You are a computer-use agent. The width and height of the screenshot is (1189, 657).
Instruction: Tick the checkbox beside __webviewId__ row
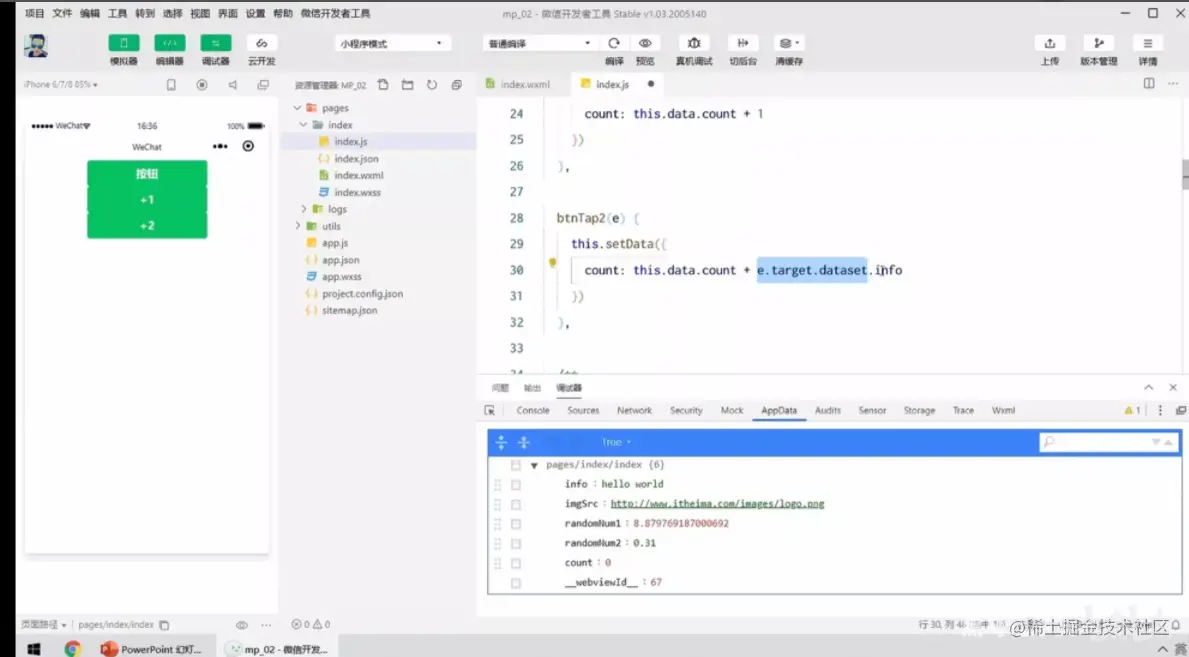[x=516, y=583]
